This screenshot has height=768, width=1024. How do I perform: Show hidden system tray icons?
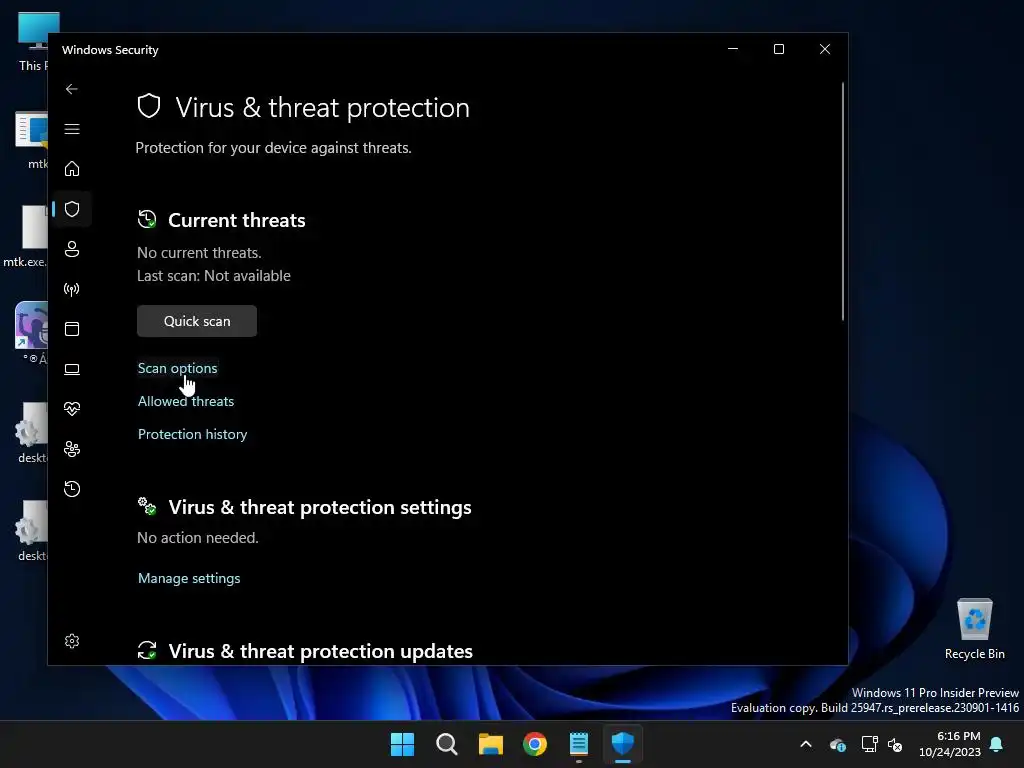pos(806,744)
